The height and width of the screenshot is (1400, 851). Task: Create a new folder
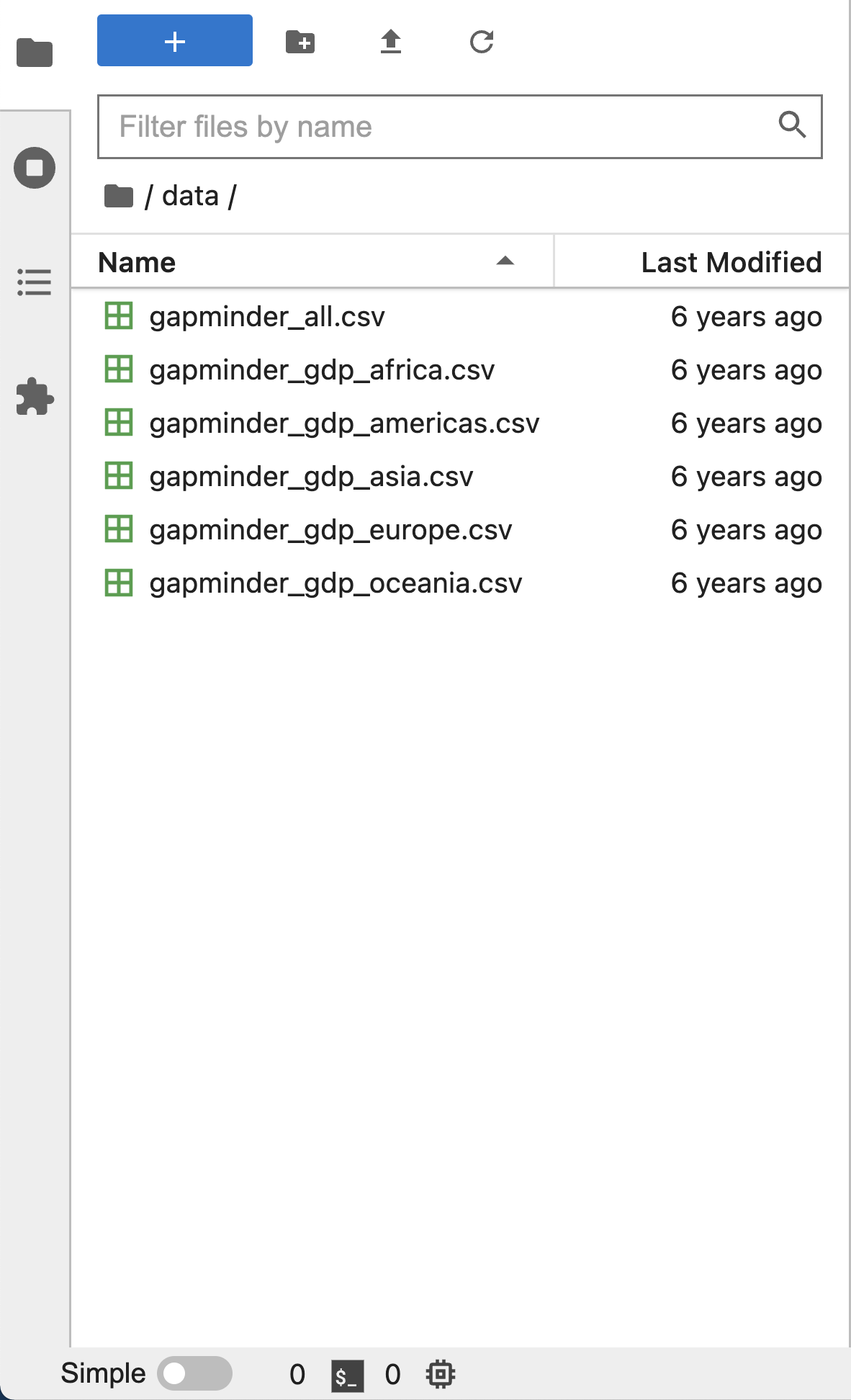[x=300, y=42]
